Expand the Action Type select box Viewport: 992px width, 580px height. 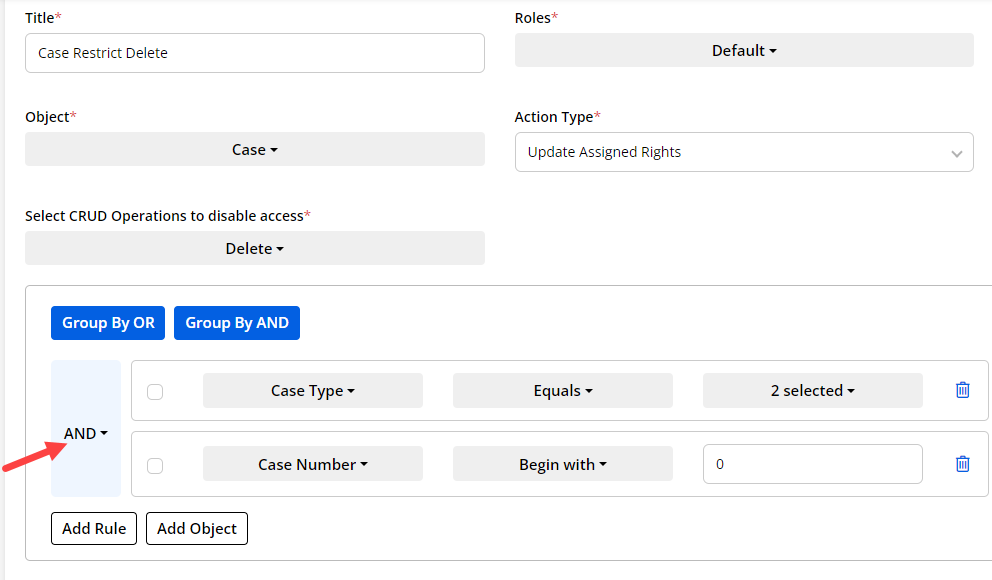[744, 153]
